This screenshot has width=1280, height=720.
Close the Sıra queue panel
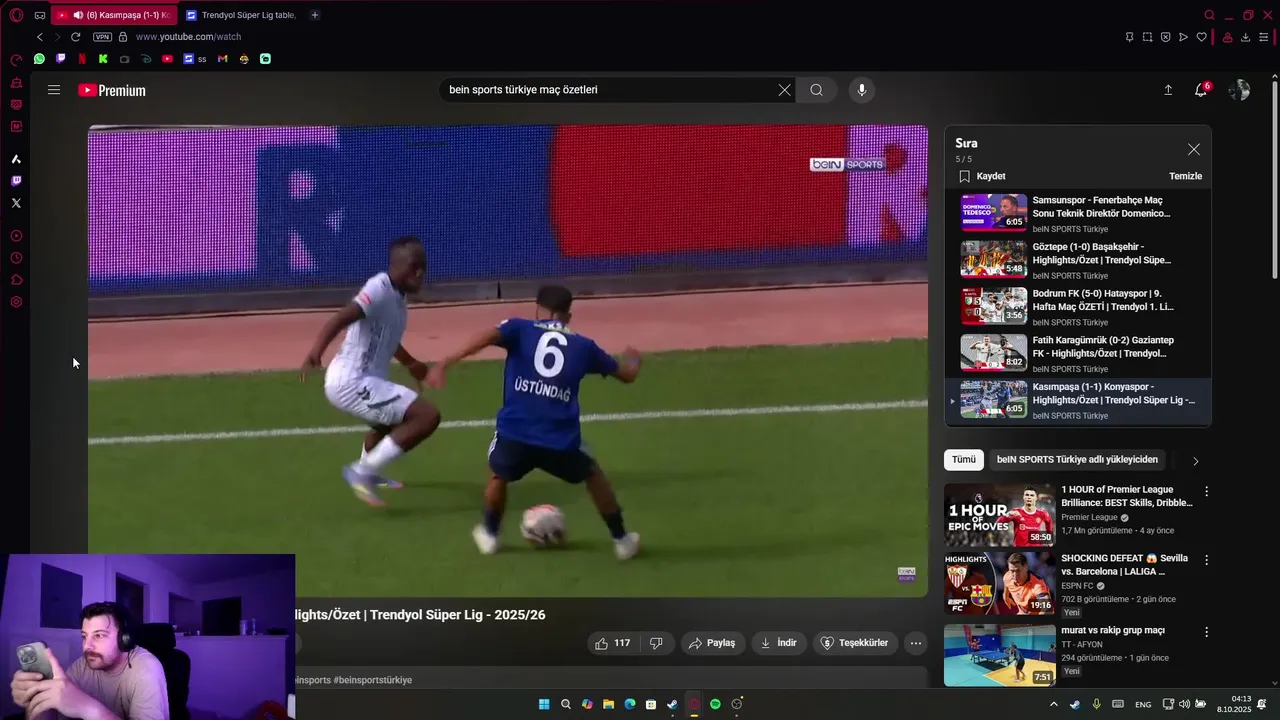coord(1194,149)
